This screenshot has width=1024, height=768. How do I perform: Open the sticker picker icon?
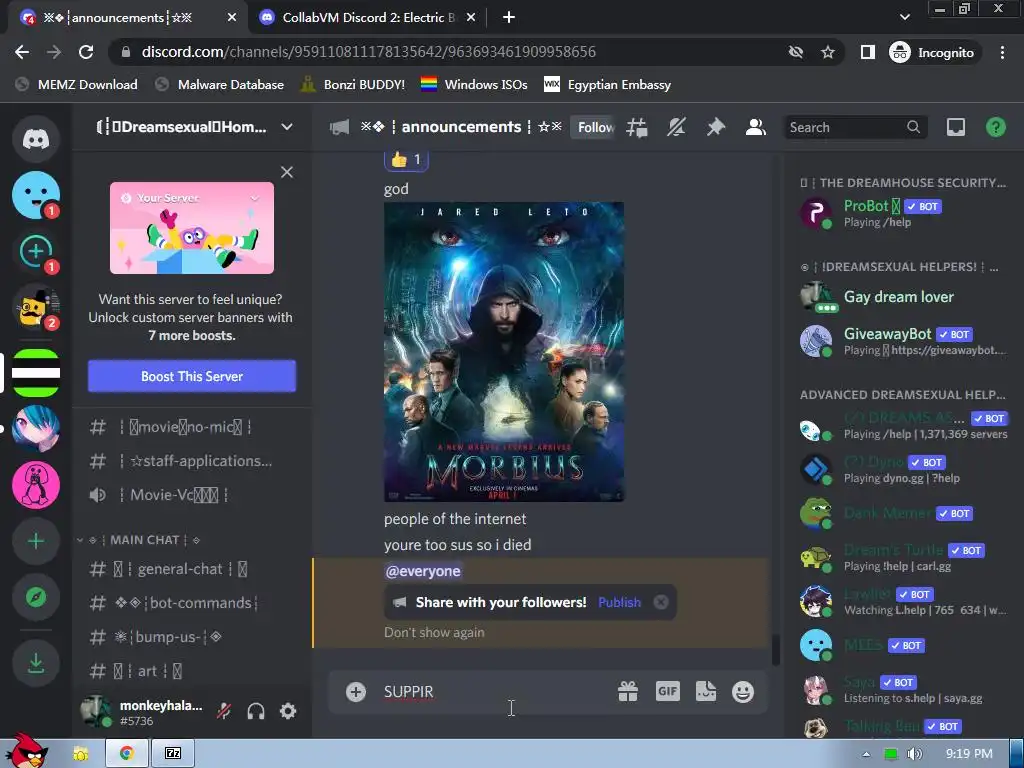pyautogui.click(x=706, y=692)
